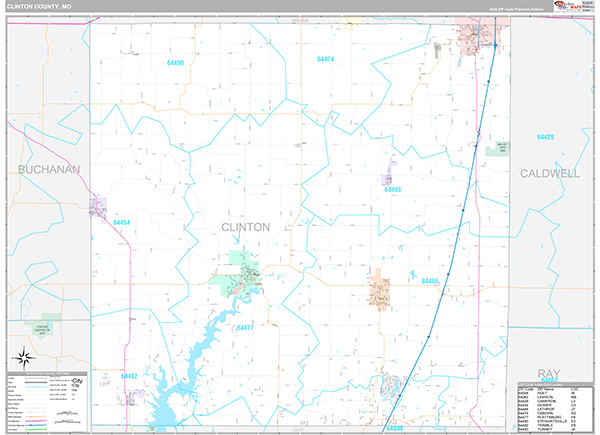
Task: Click the orange State Highways line in the legend
Action: (x=36, y=417)
